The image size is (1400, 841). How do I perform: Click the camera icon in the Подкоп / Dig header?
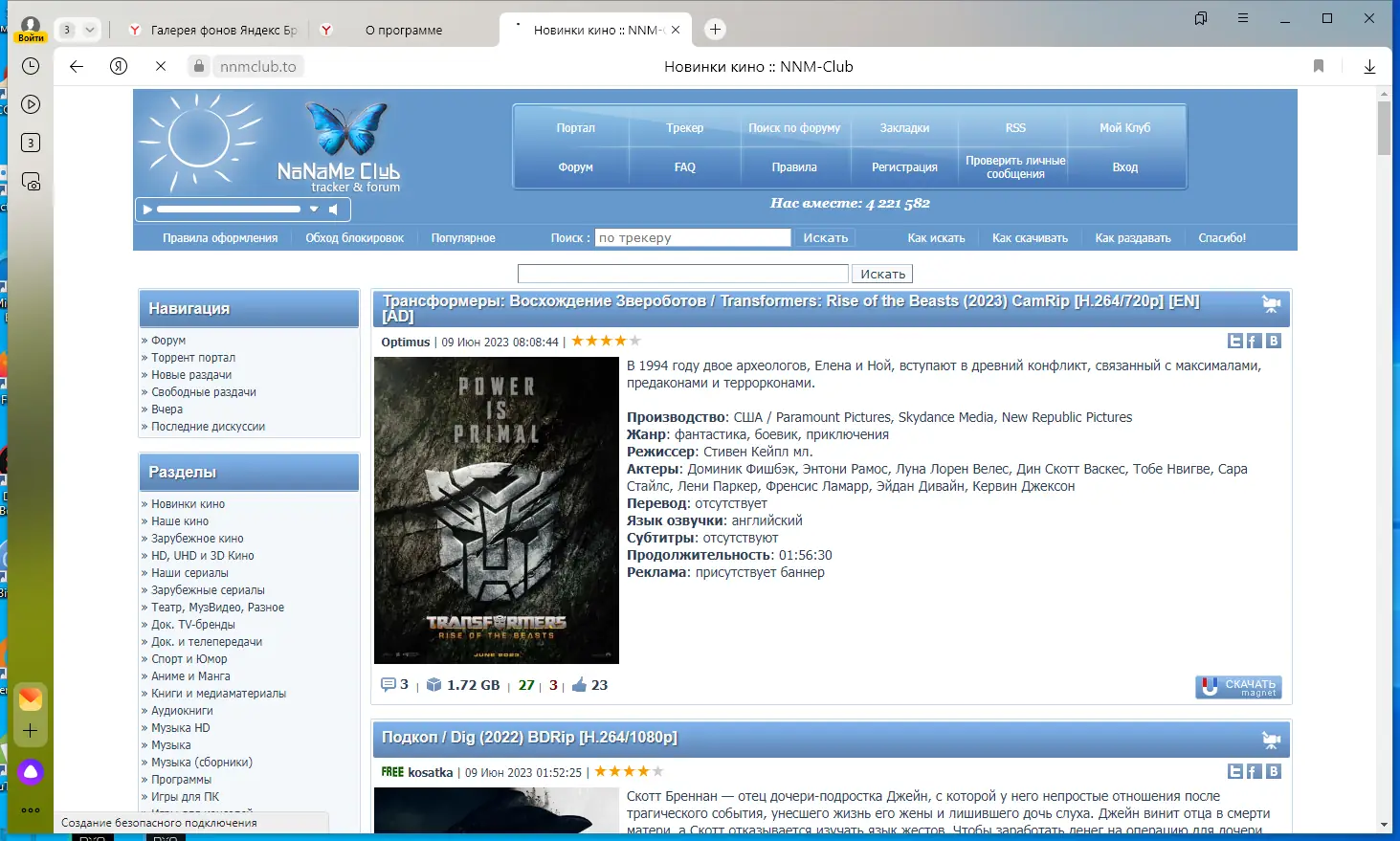[1271, 740]
